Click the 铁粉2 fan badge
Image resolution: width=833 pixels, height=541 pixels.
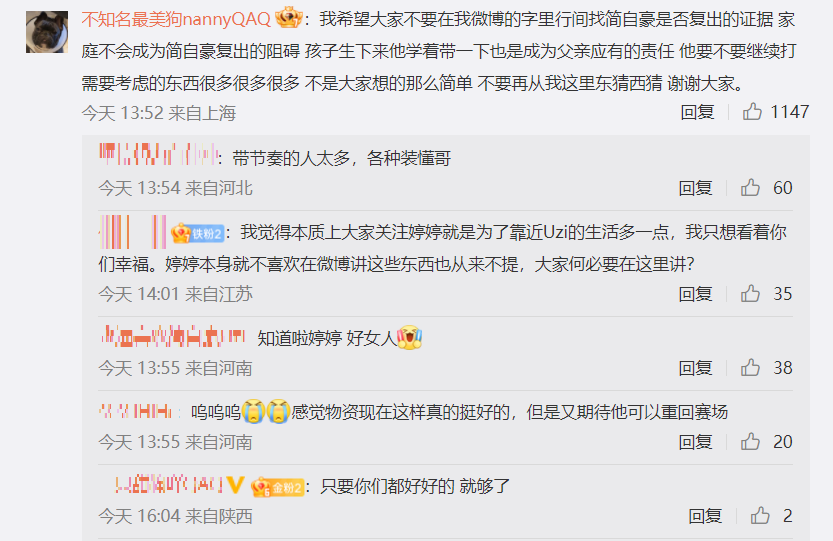pos(197,233)
